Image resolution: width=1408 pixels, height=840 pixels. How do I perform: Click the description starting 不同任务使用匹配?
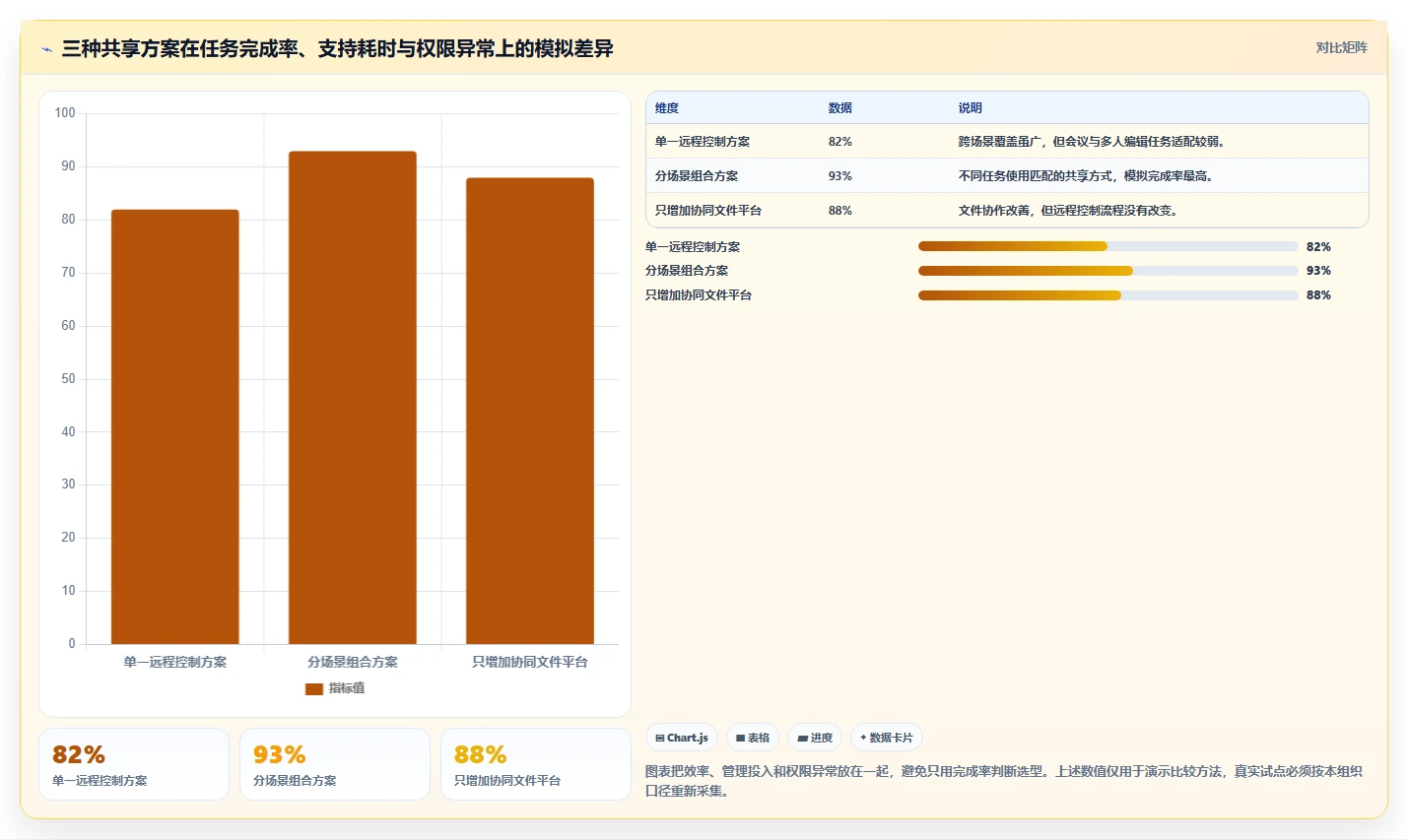[x=1086, y=176]
